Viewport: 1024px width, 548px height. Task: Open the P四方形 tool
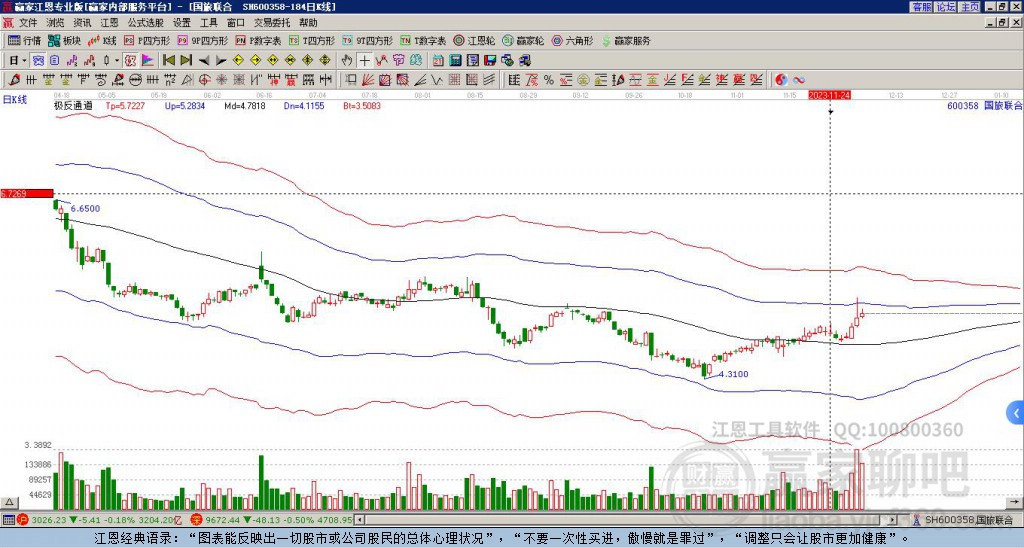[147, 40]
